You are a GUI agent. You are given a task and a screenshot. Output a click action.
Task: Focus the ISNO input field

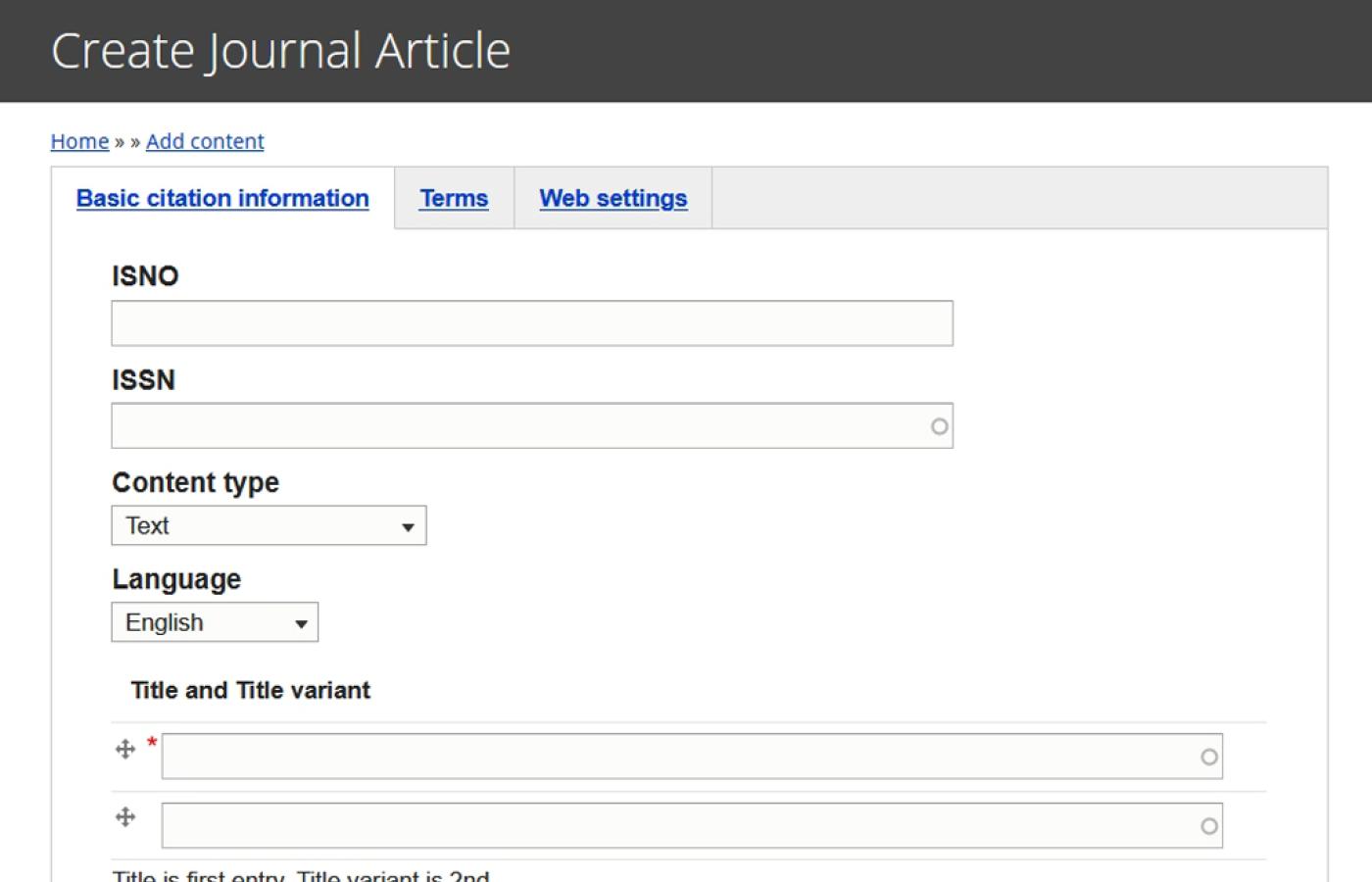pyautogui.click(x=532, y=323)
